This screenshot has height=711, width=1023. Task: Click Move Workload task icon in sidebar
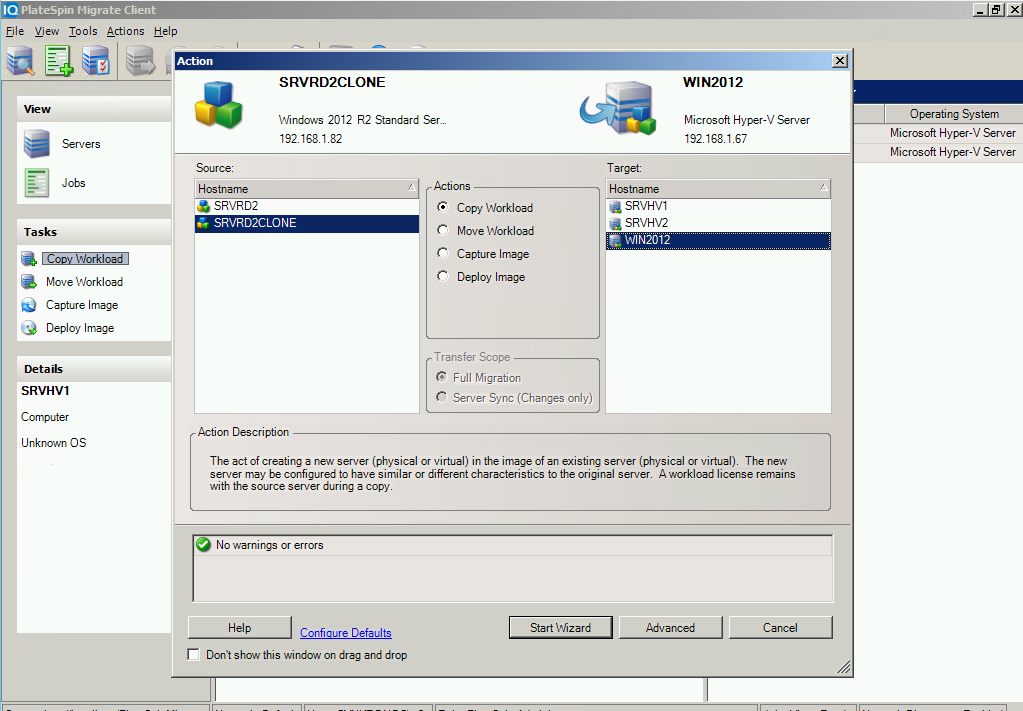click(29, 282)
